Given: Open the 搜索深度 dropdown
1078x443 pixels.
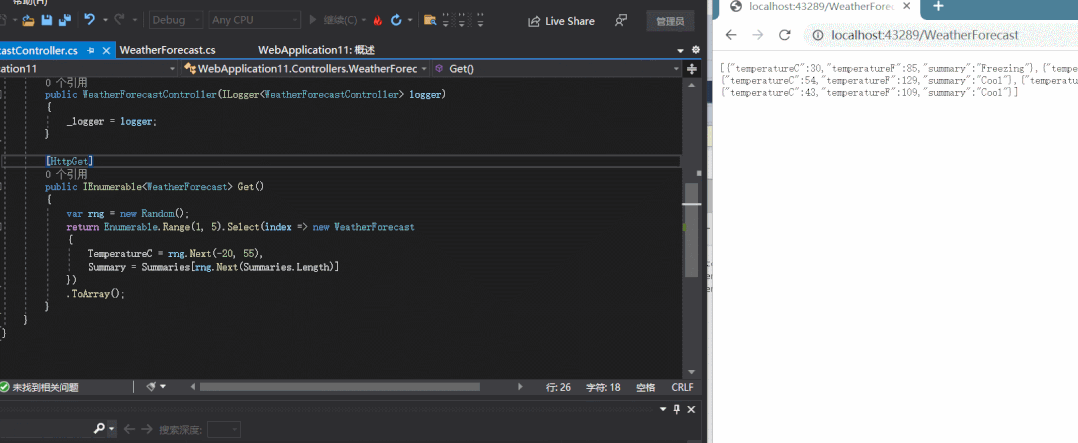Looking at the screenshot, I should 223,430.
